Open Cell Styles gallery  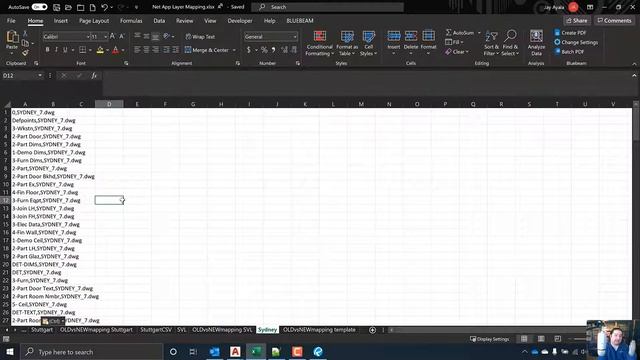point(368,43)
